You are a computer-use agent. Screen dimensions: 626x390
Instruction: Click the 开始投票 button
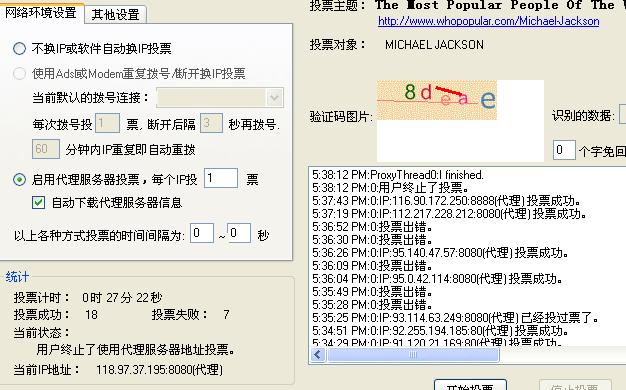pyautogui.click(x=470, y=385)
